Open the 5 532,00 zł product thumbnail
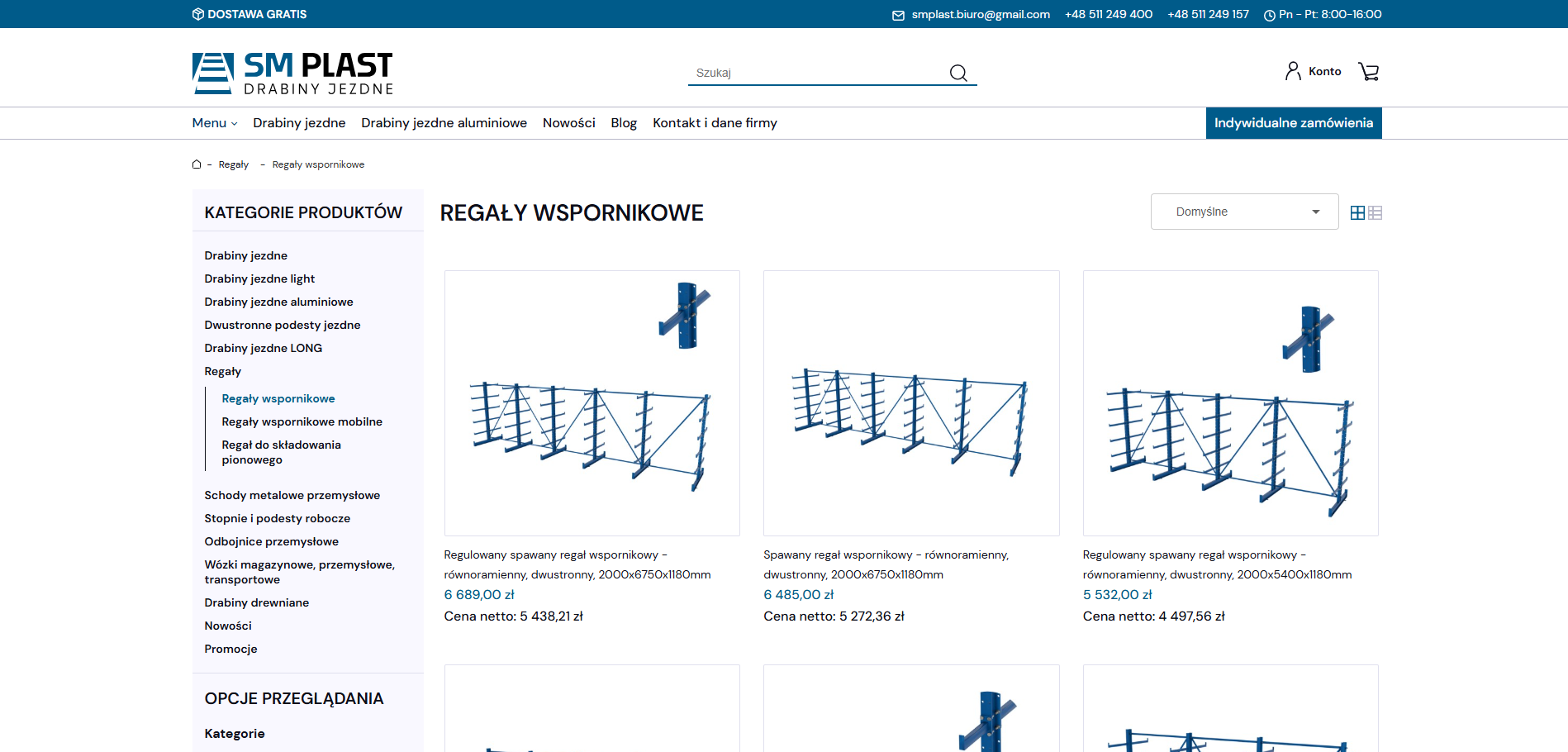 coord(1230,402)
